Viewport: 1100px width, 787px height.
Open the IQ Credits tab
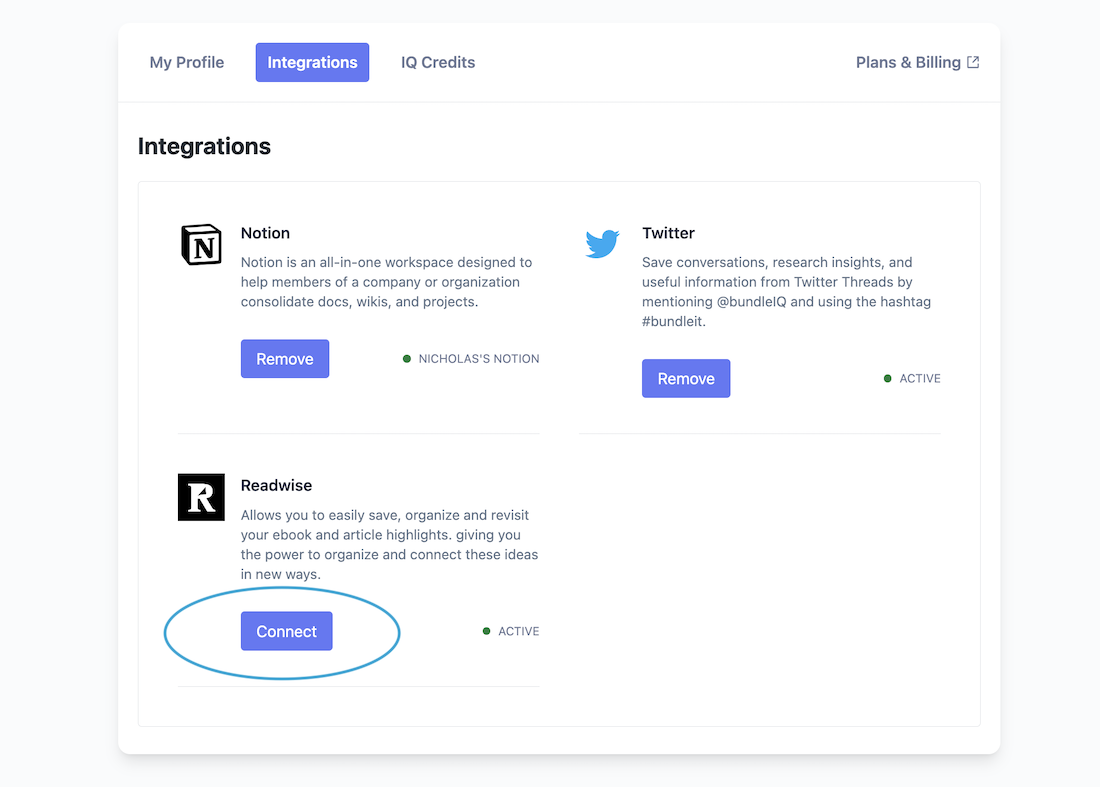[438, 62]
